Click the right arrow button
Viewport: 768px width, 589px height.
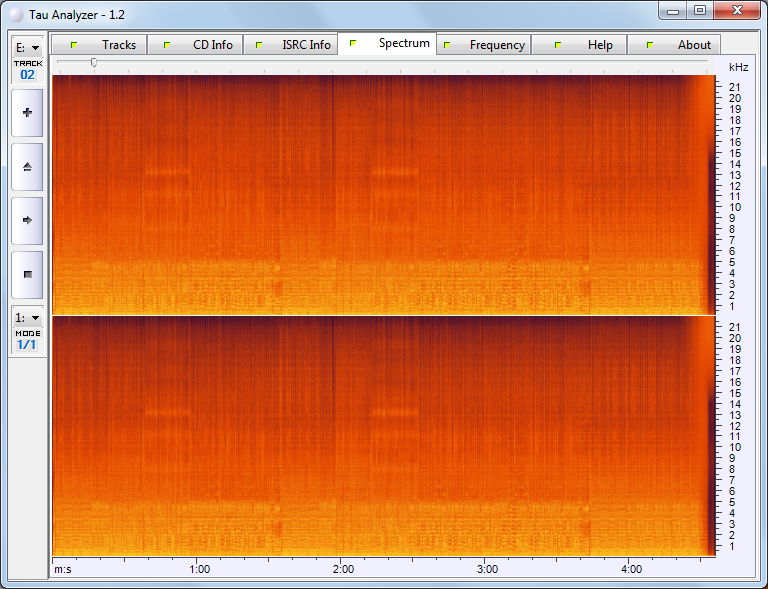pos(27,220)
